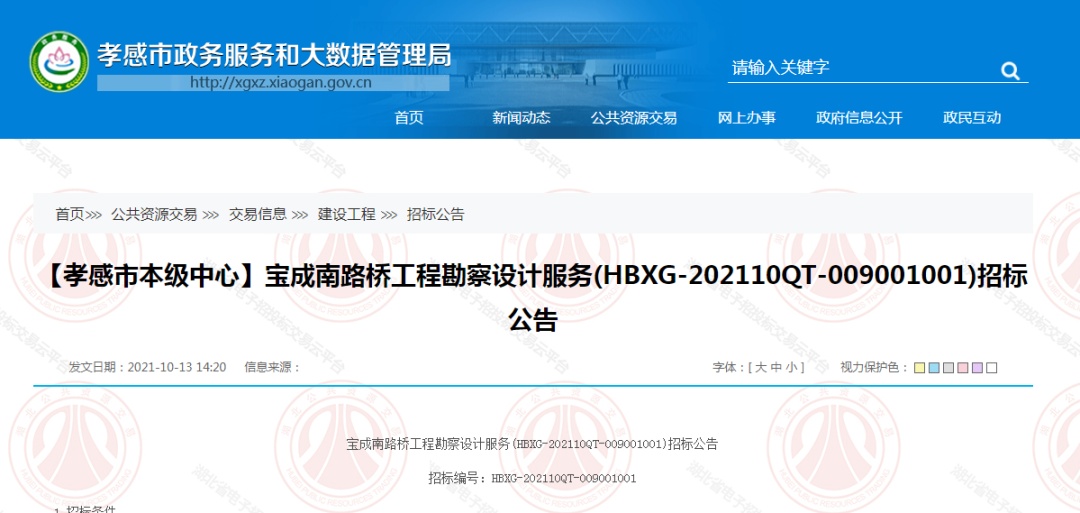
Task: Open 公共资源交易 in the top navigation
Action: coord(633,118)
